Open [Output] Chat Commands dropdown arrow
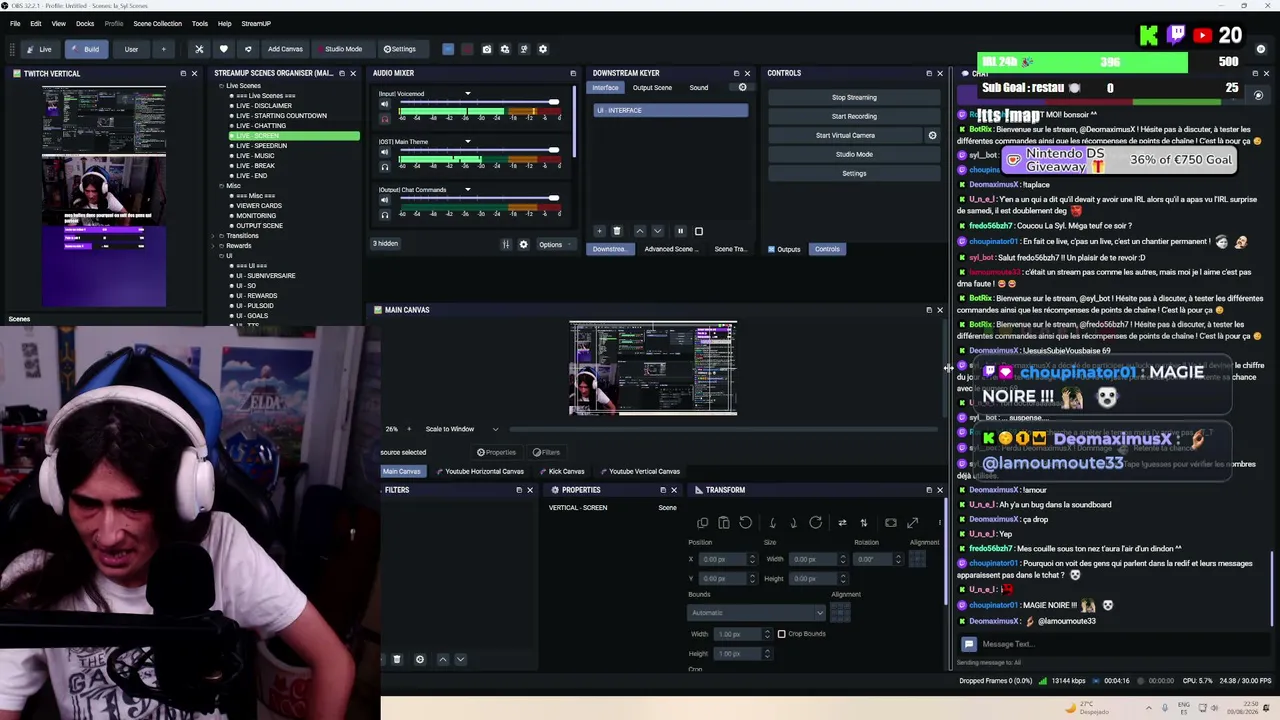 coord(467,190)
